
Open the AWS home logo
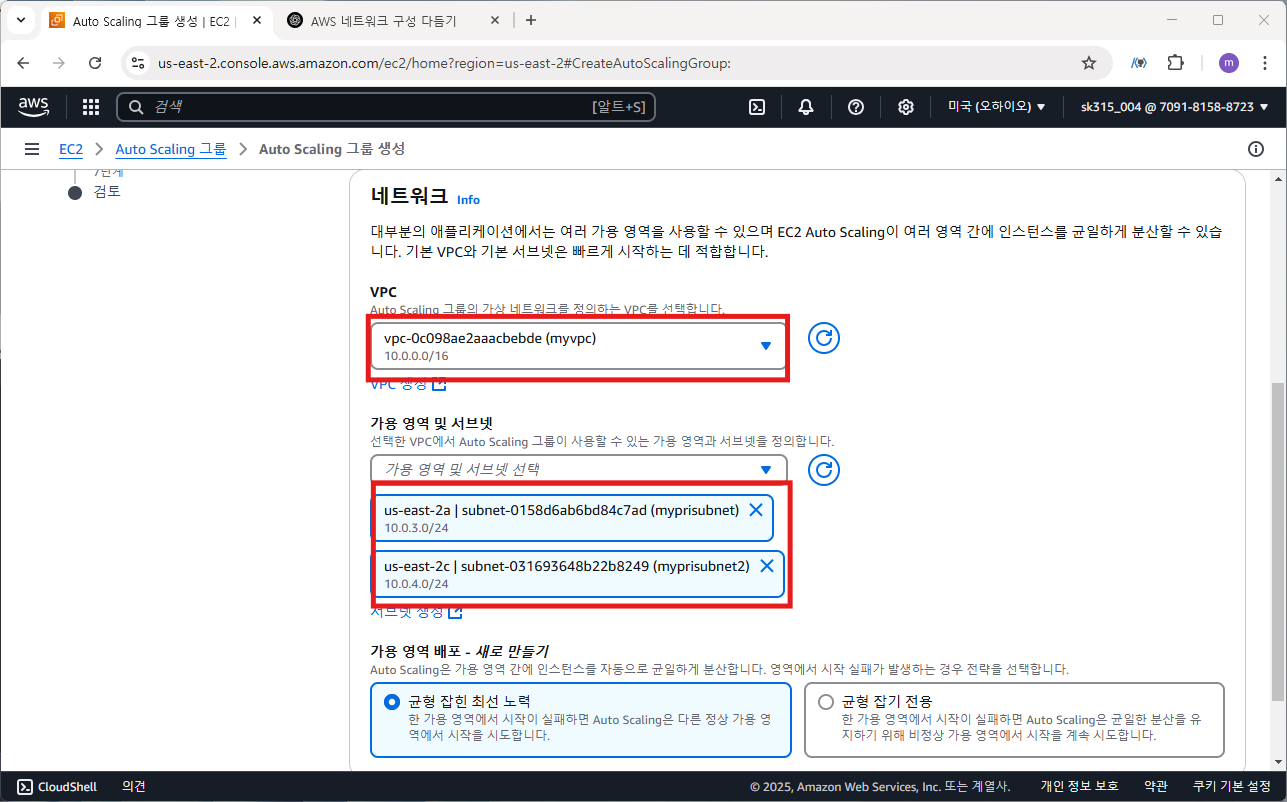point(33,106)
